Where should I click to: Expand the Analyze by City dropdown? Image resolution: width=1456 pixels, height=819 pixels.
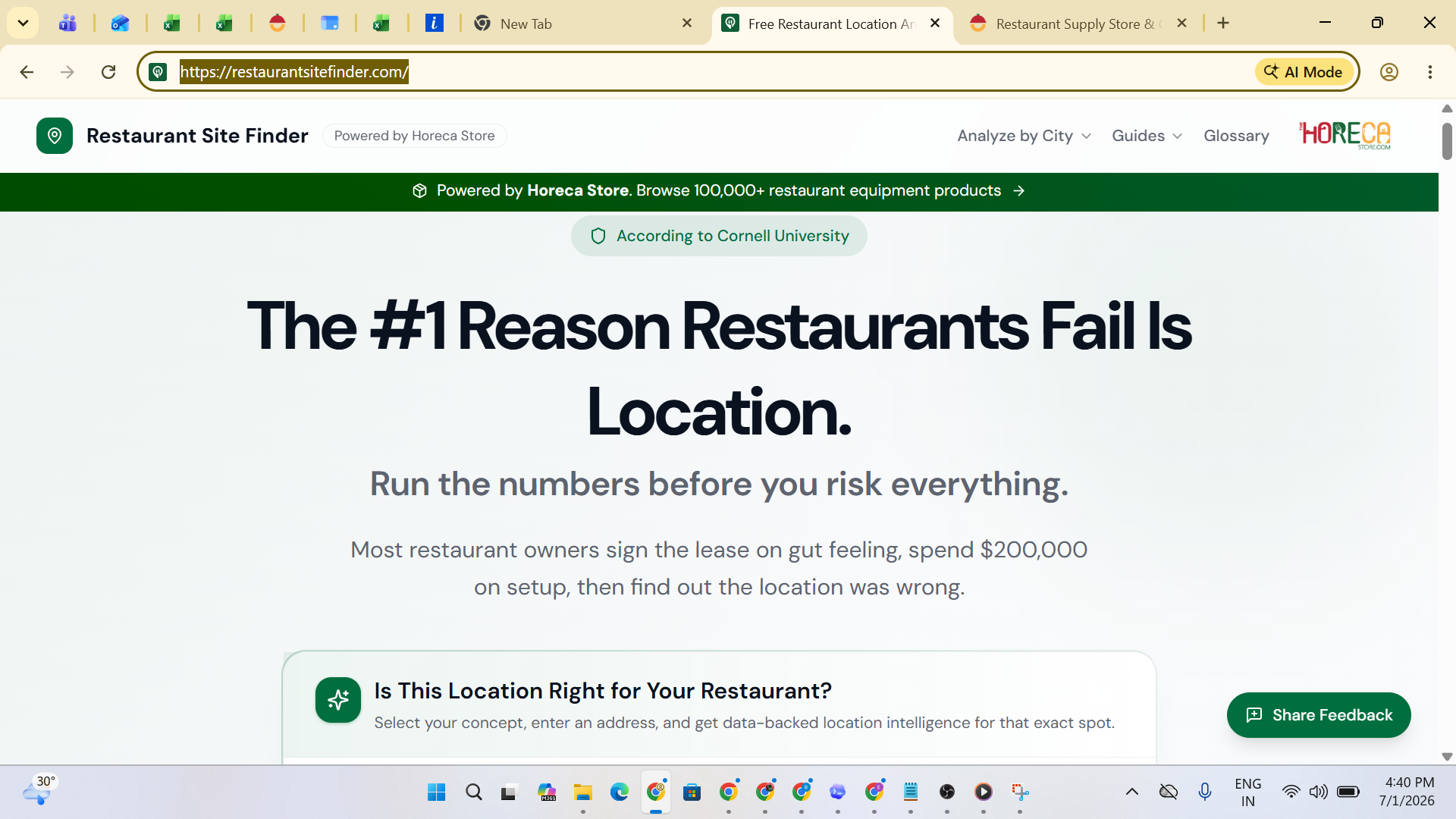coord(1024,136)
